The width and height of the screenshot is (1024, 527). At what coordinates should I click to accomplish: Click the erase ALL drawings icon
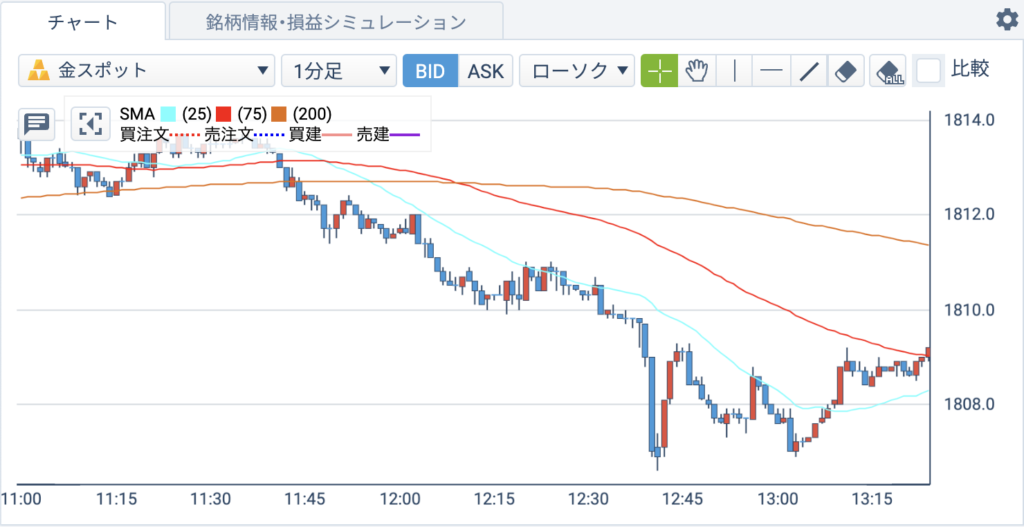point(888,71)
